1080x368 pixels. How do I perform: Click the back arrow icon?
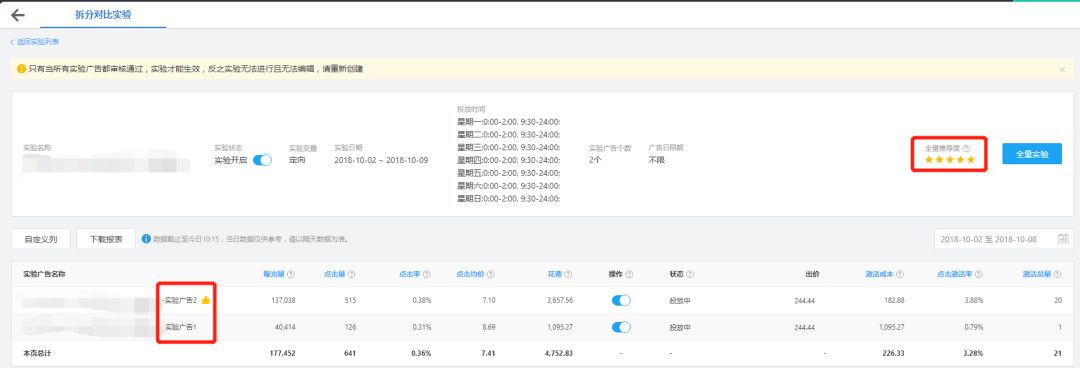pos(18,15)
